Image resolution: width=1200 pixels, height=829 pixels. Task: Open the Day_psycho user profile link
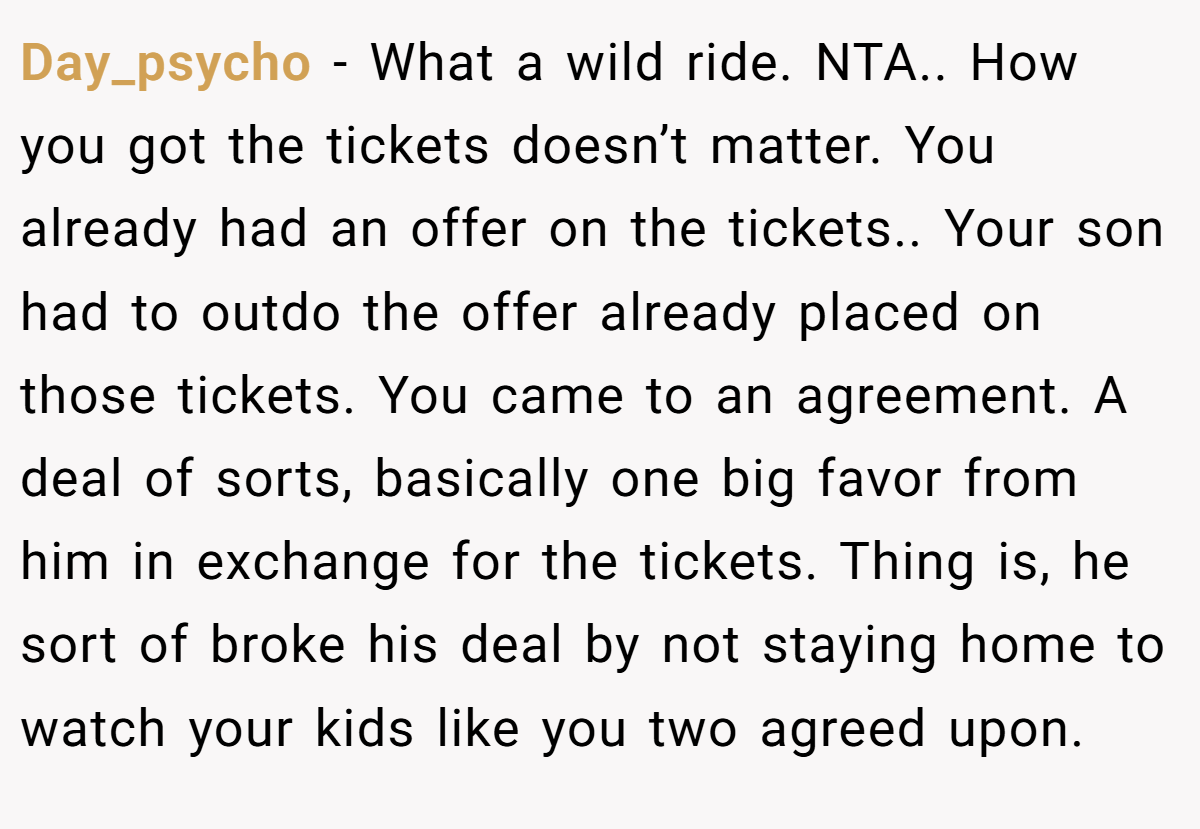coord(166,64)
